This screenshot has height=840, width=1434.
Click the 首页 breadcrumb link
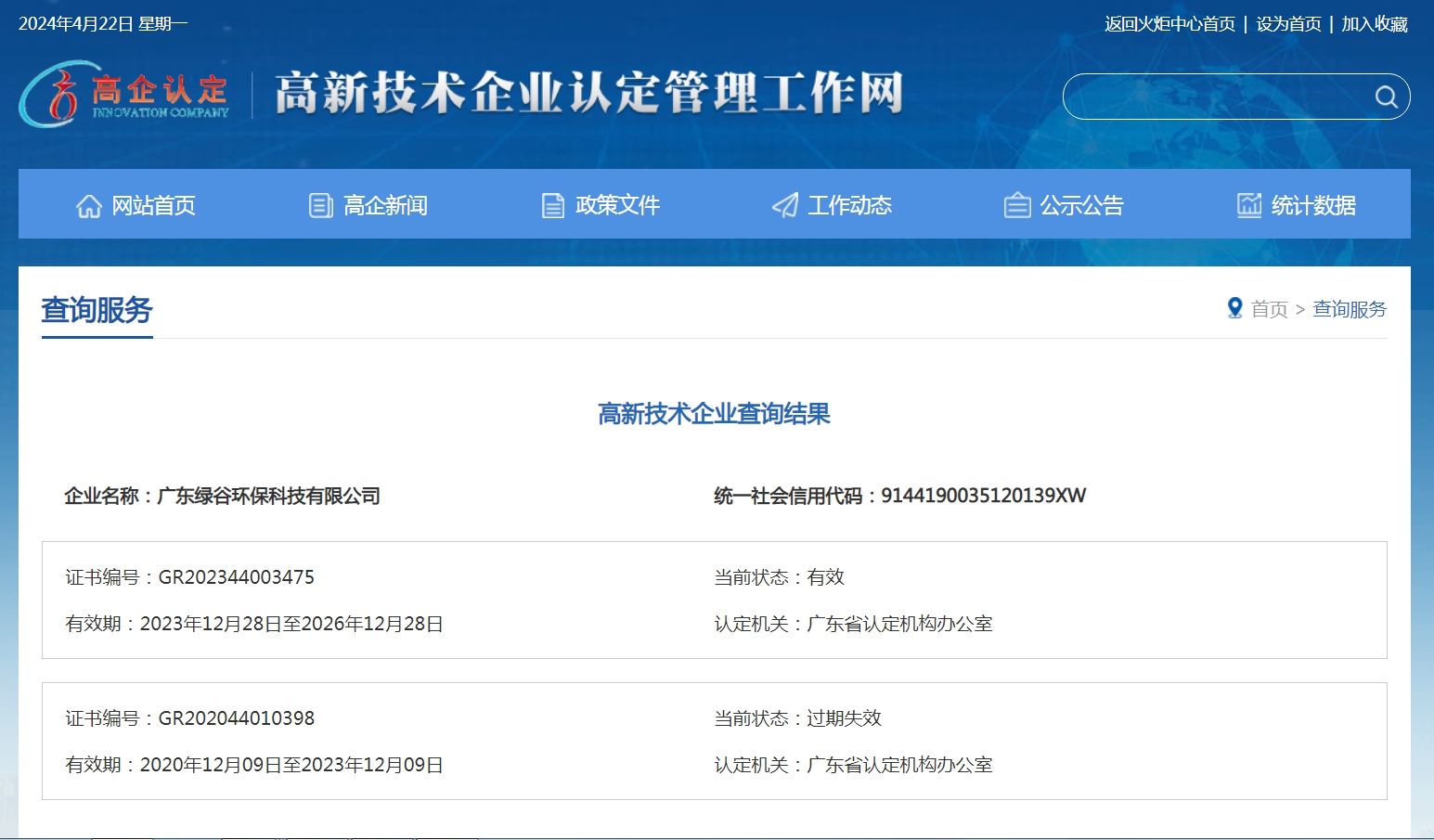(1270, 309)
